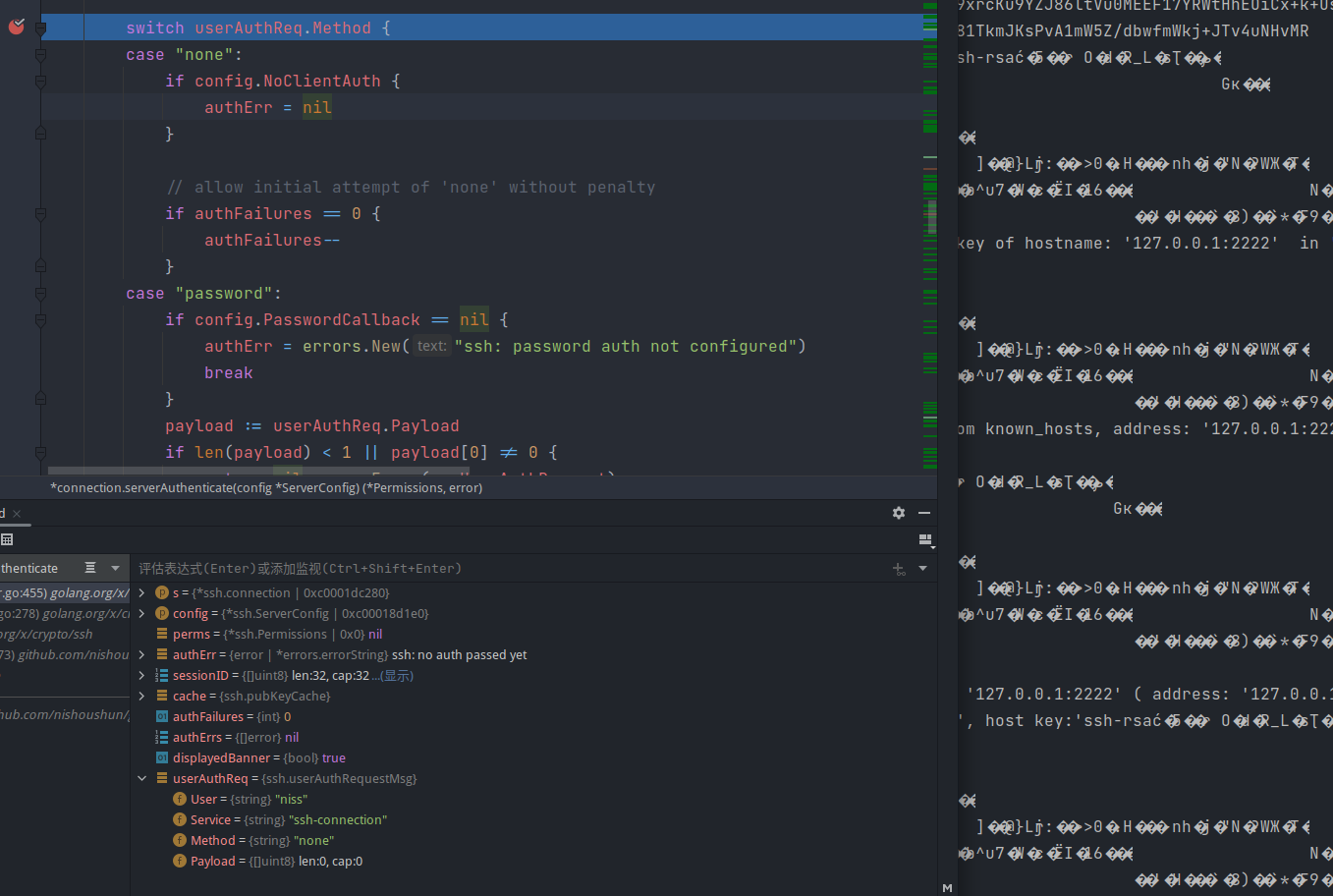Fold the 'case "none"' code block

point(40,55)
